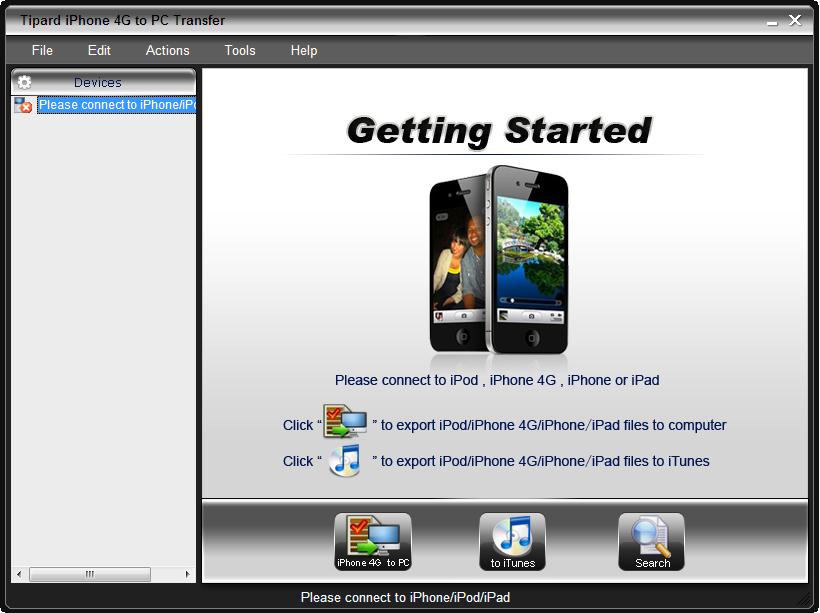Click the to iTunes export button
The height and width of the screenshot is (613, 820).
[x=512, y=541]
